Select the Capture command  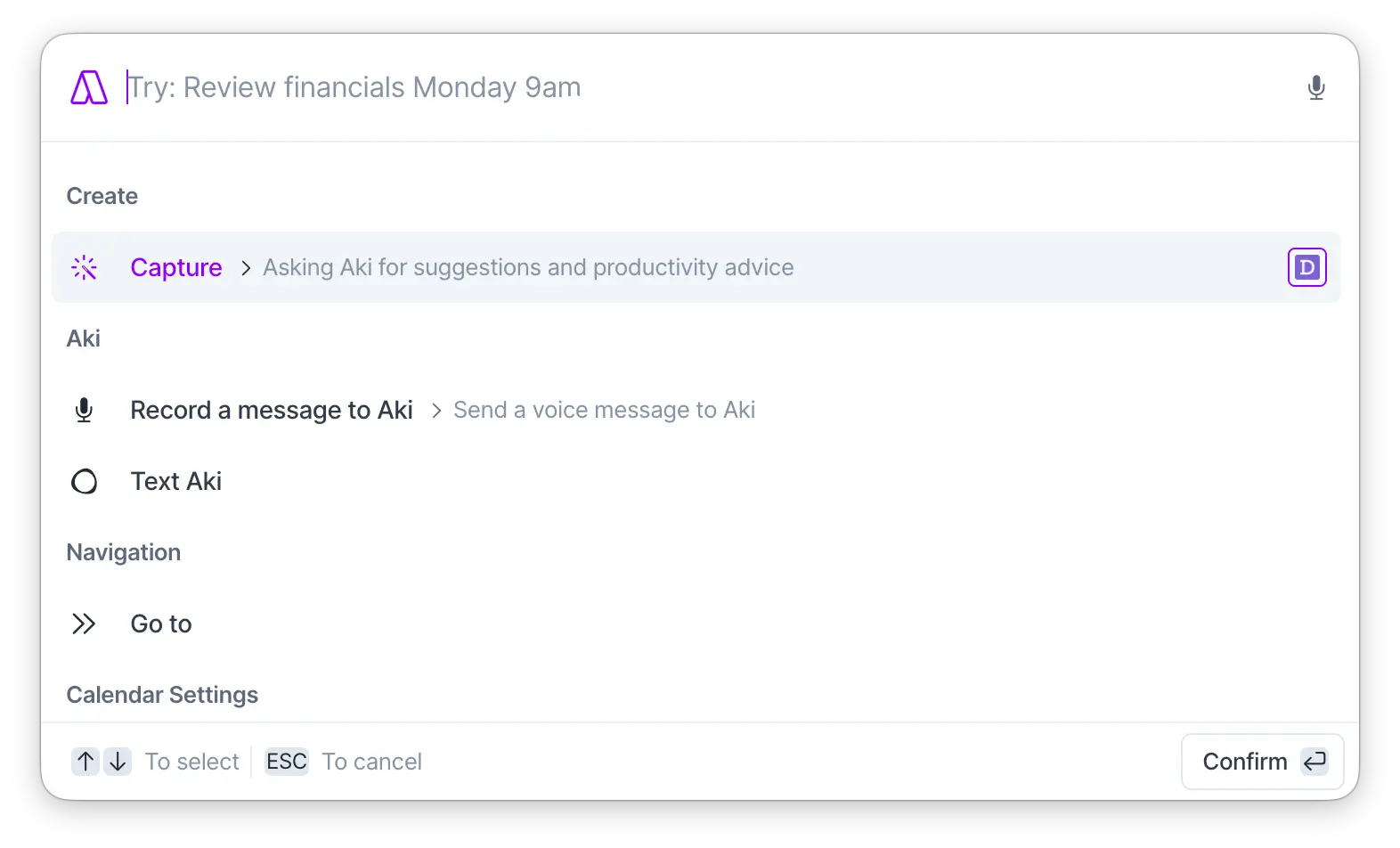click(176, 267)
